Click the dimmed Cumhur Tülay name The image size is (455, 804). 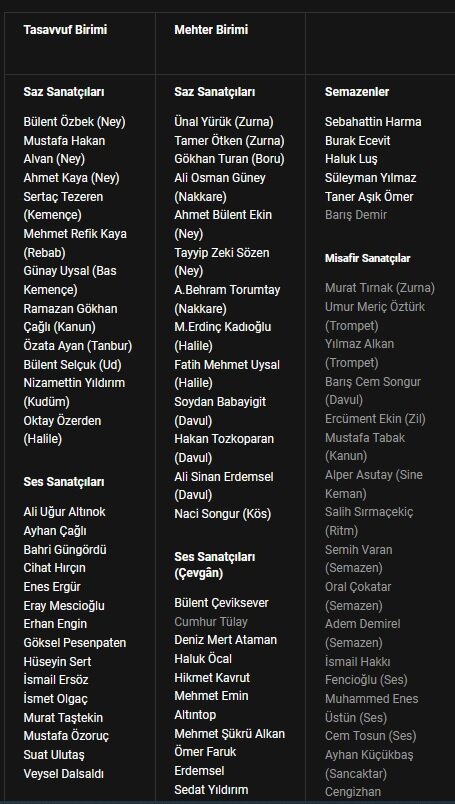point(211,622)
